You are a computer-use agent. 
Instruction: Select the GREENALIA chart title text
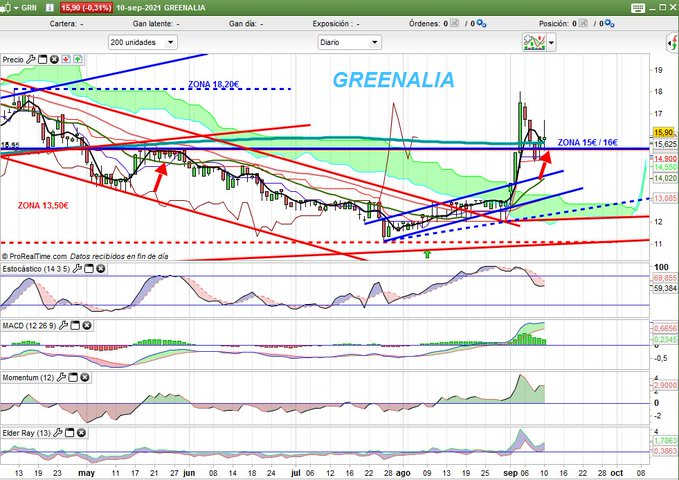(394, 80)
